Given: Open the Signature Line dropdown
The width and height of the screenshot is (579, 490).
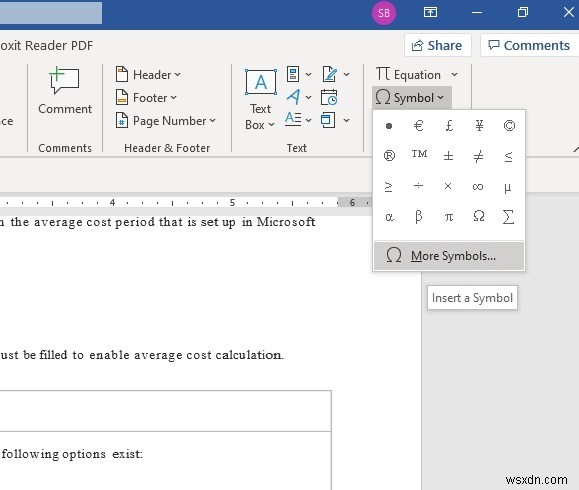Looking at the screenshot, I should pyautogui.click(x=335, y=74).
